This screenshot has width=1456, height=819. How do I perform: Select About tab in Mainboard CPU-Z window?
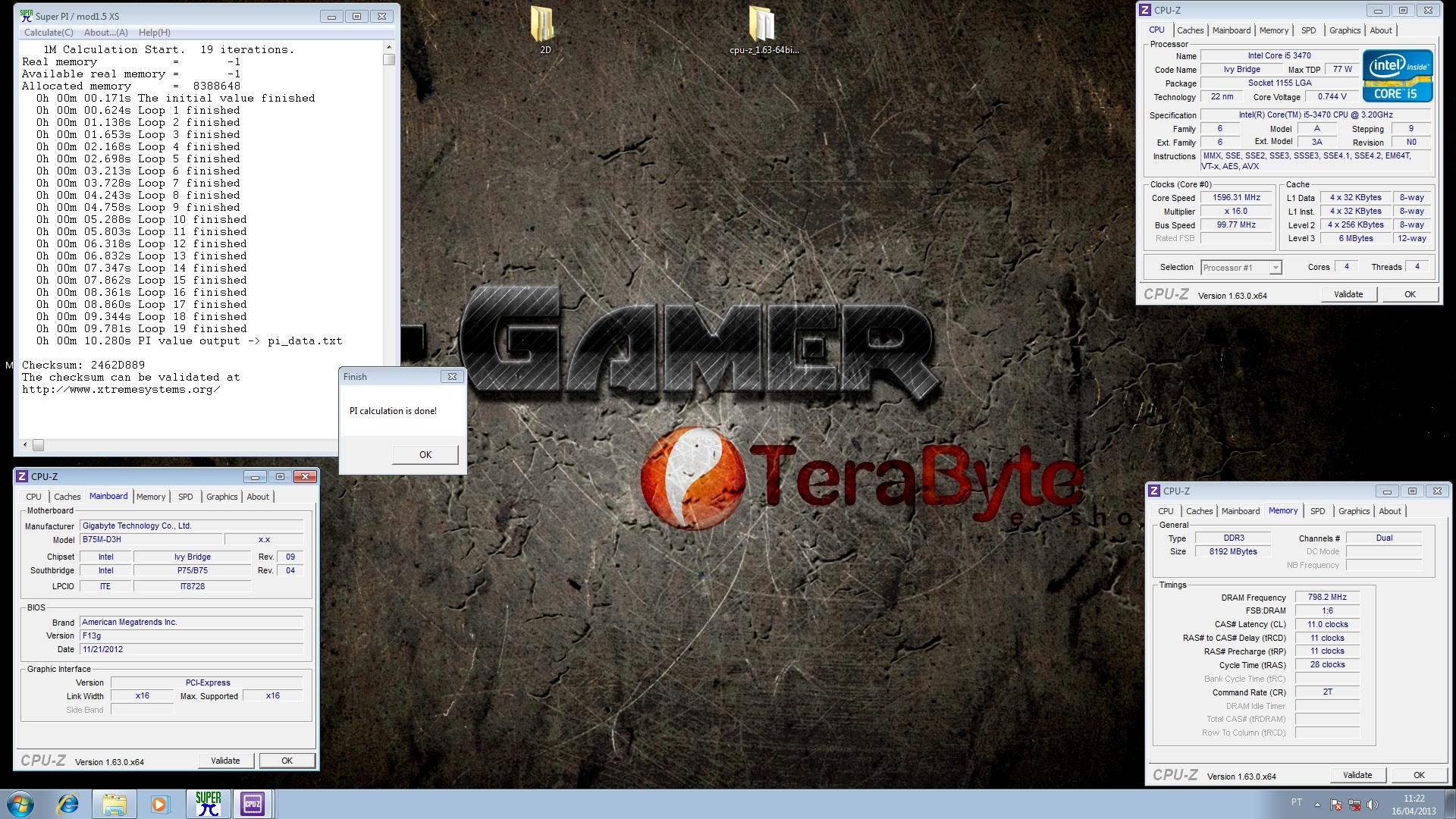[258, 497]
